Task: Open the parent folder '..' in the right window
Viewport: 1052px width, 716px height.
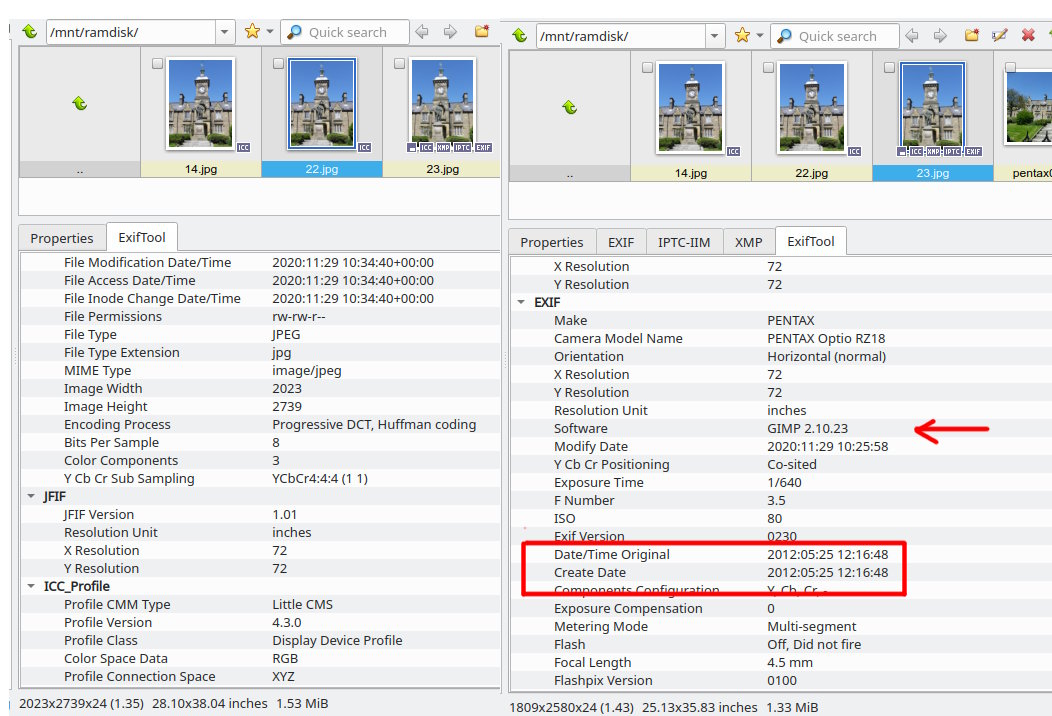Action: point(570,116)
